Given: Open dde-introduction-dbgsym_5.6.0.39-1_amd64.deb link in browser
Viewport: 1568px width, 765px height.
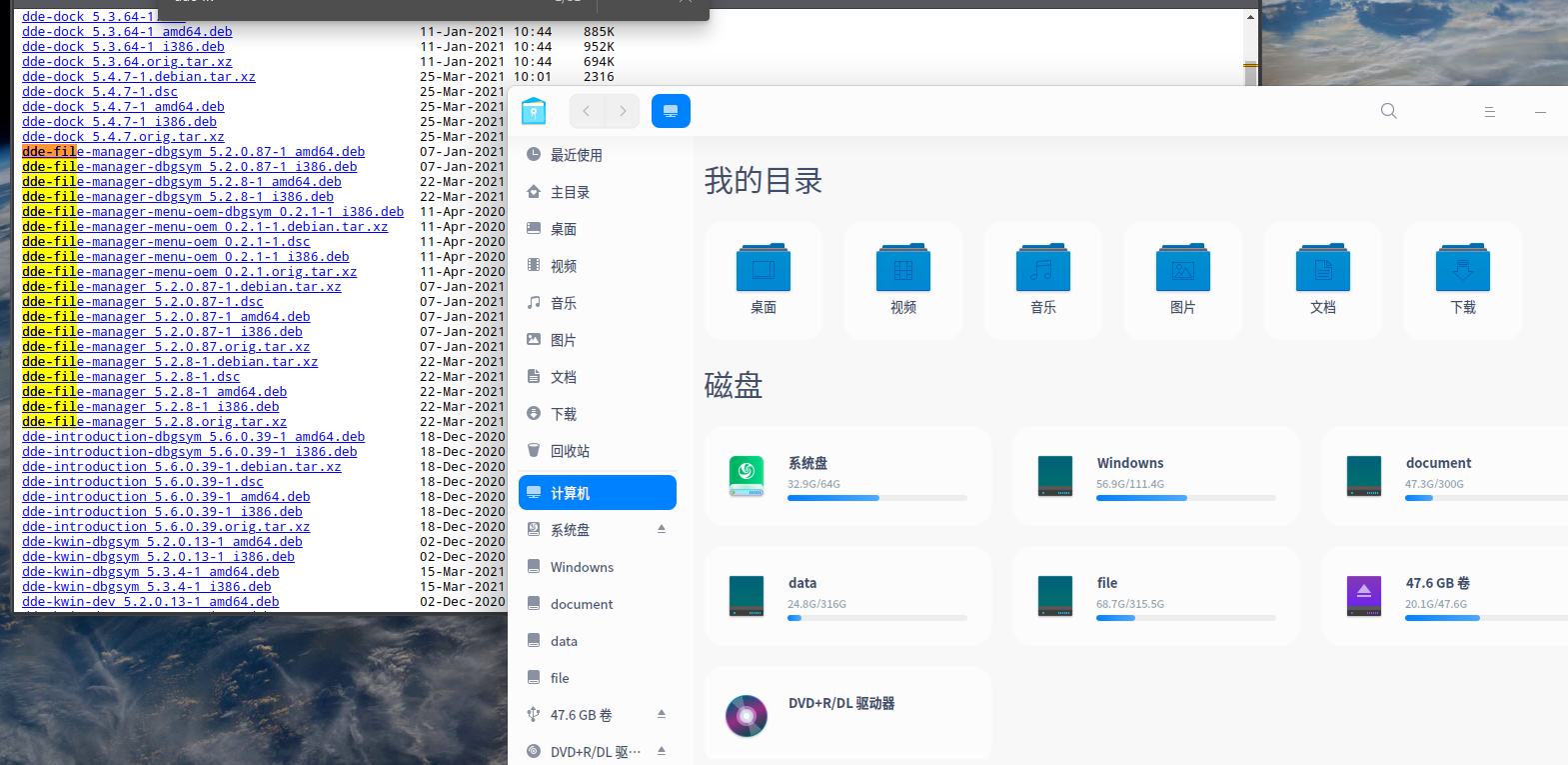Looking at the screenshot, I should click(193, 437).
